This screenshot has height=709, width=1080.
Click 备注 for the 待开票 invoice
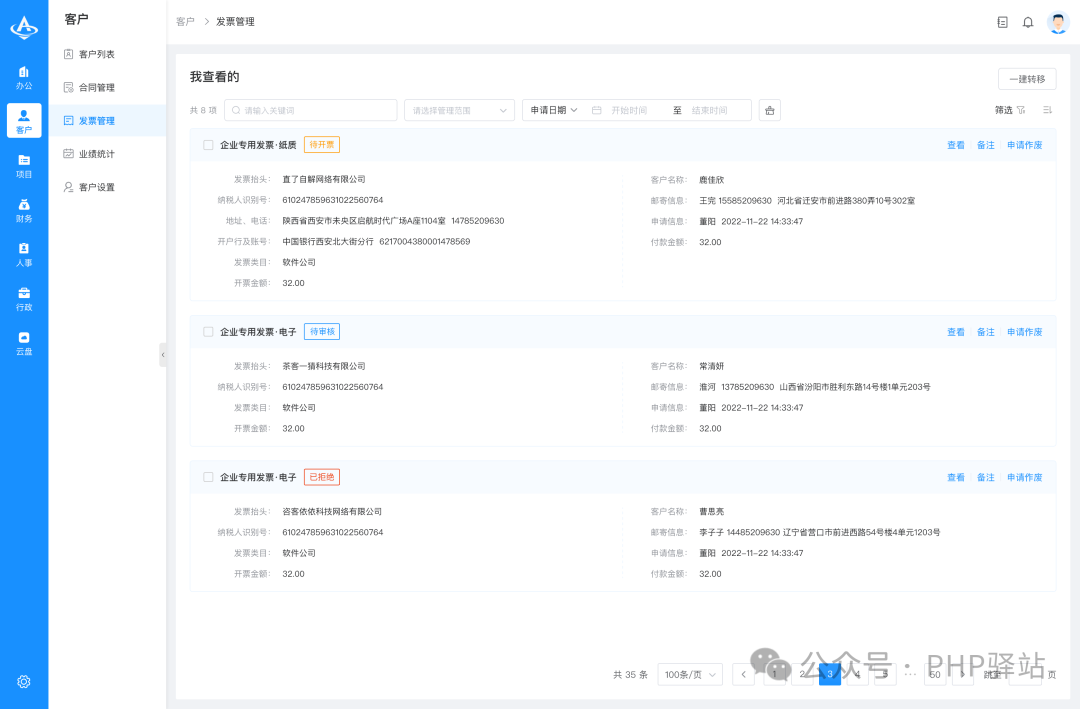coord(986,145)
